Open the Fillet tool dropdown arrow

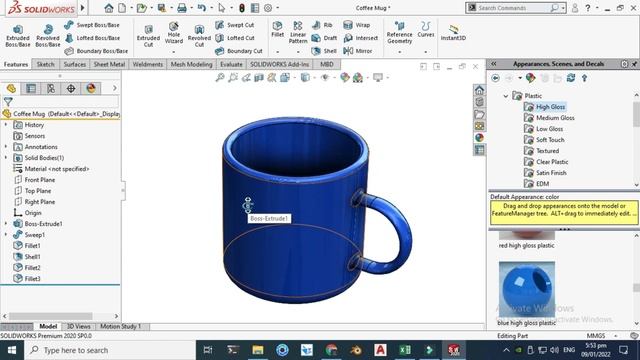tap(278, 52)
